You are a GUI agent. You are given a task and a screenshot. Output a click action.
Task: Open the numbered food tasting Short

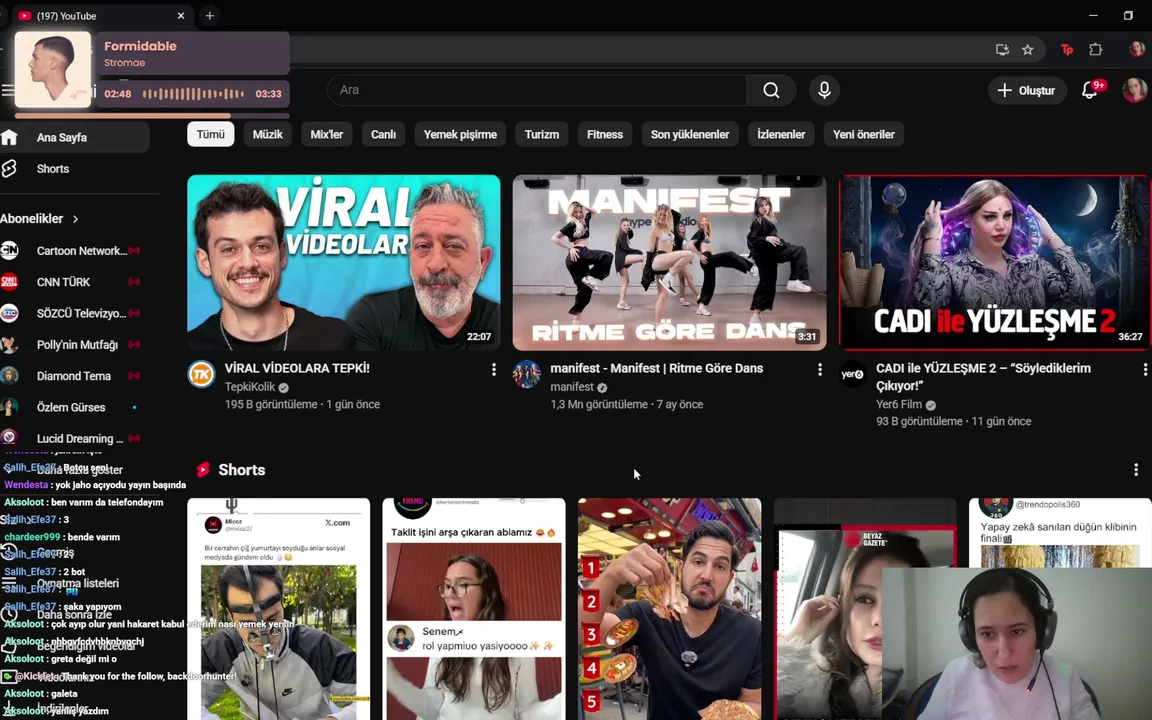(x=669, y=609)
